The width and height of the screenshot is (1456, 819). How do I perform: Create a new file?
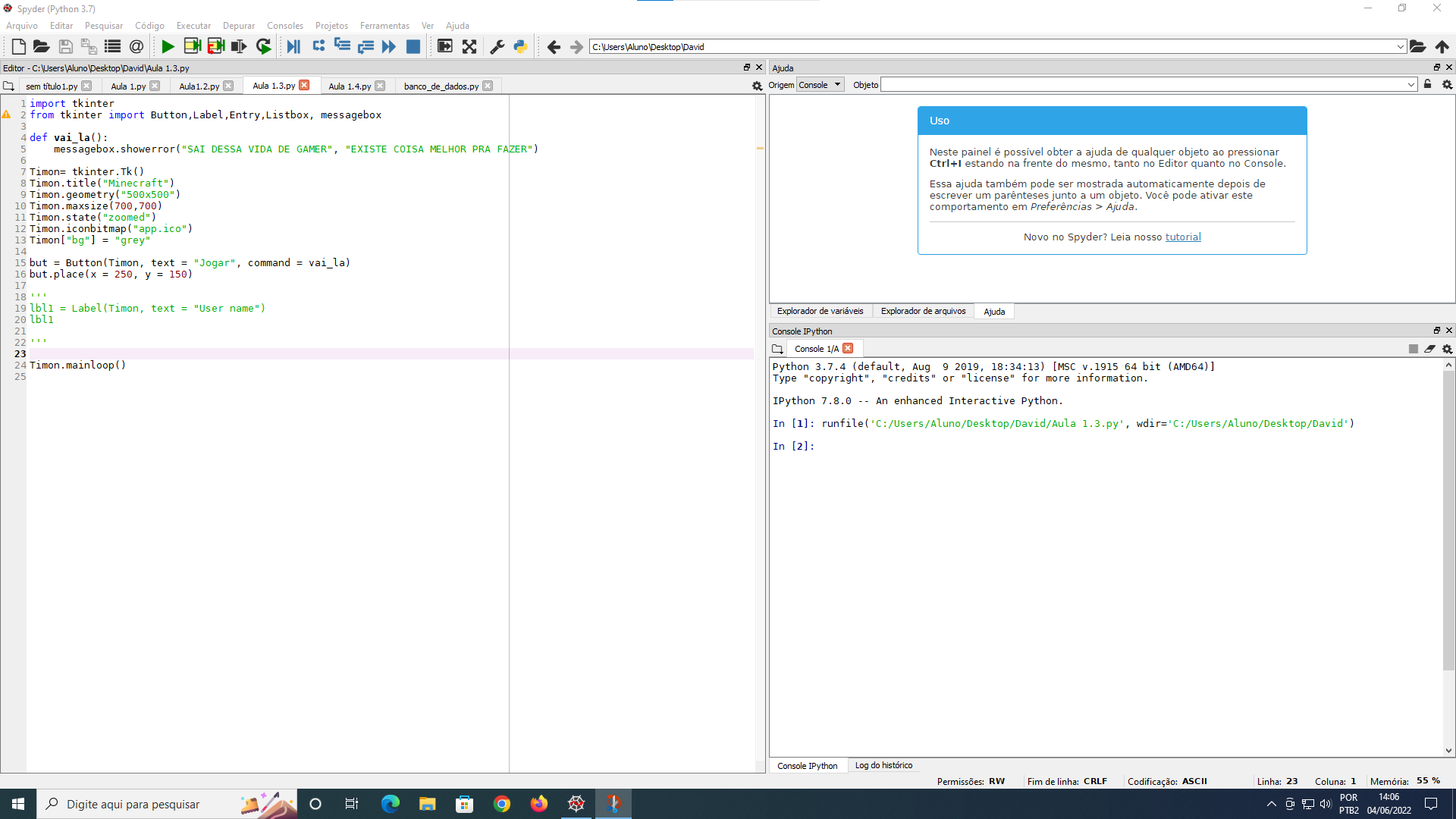point(18,47)
